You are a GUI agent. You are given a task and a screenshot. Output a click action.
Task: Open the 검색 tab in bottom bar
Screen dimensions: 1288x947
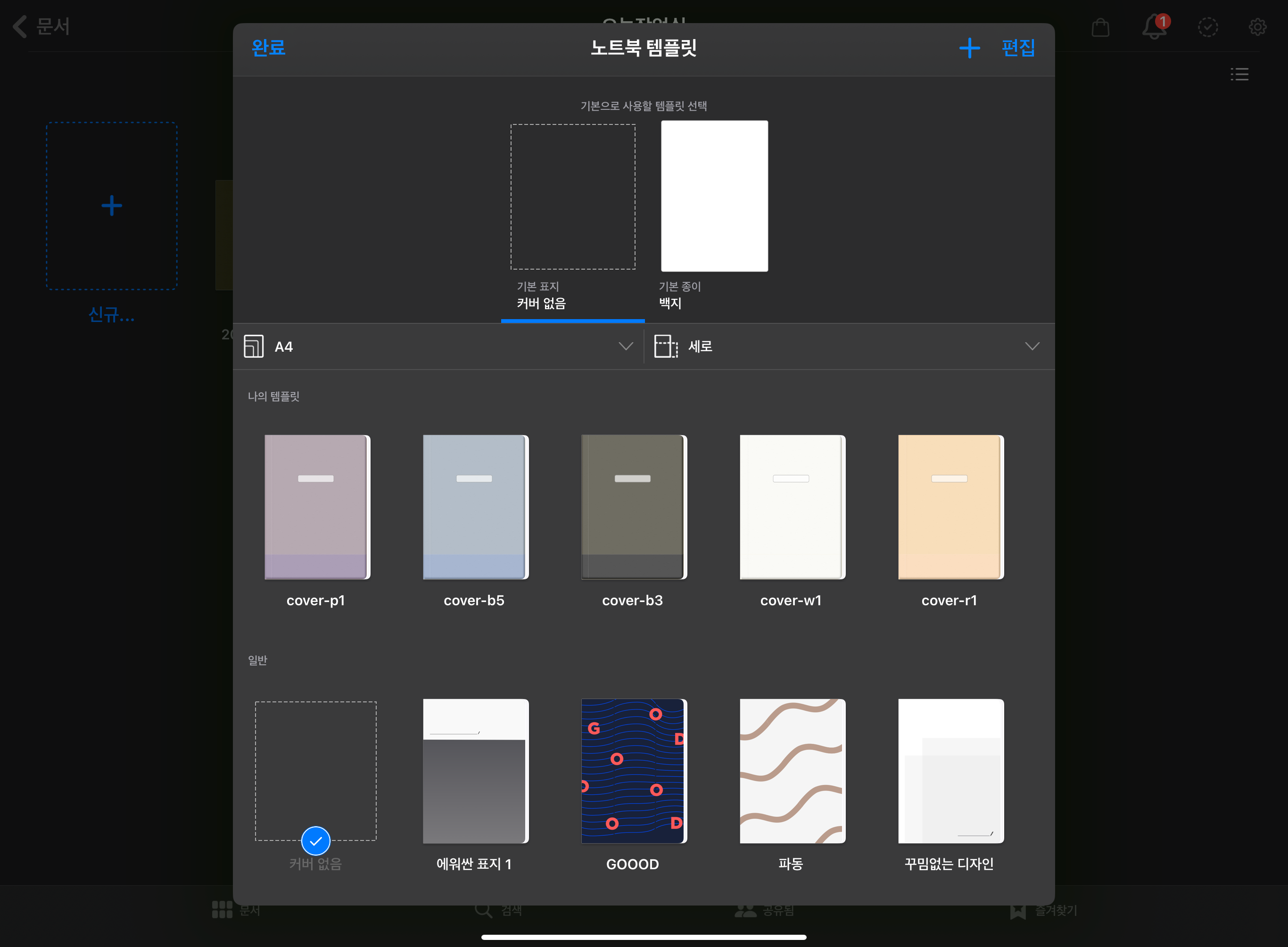pyautogui.click(x=498, y=910)
